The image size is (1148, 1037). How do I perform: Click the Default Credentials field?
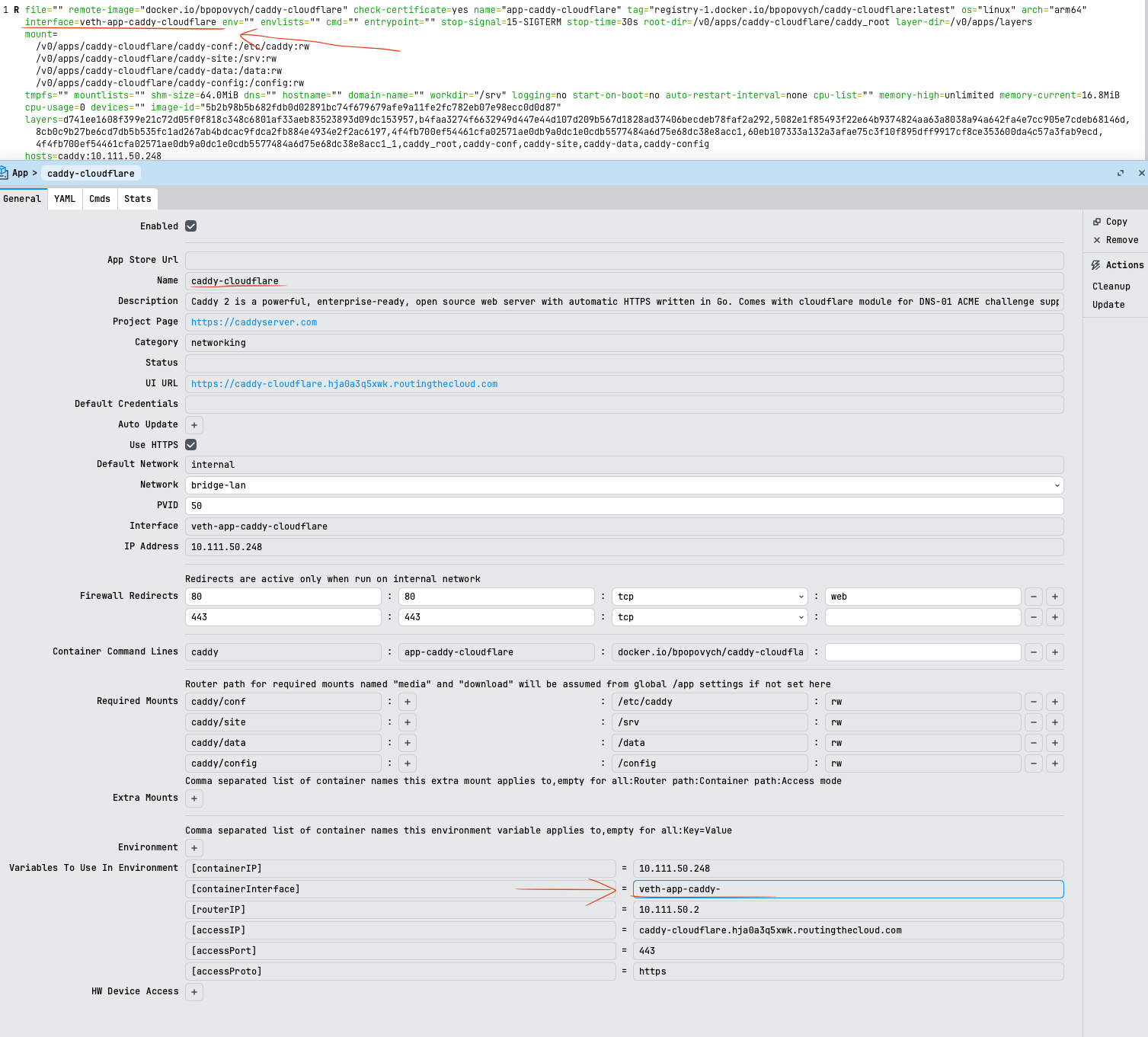coord(625,405)
